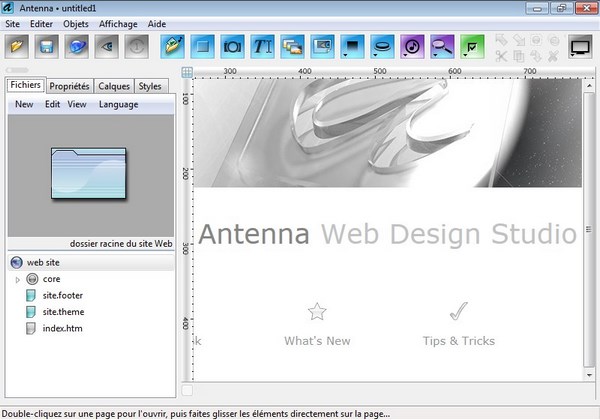Switch to the Fichiers tab
Screen dimensions: 600x420
(x=26, y=85)
